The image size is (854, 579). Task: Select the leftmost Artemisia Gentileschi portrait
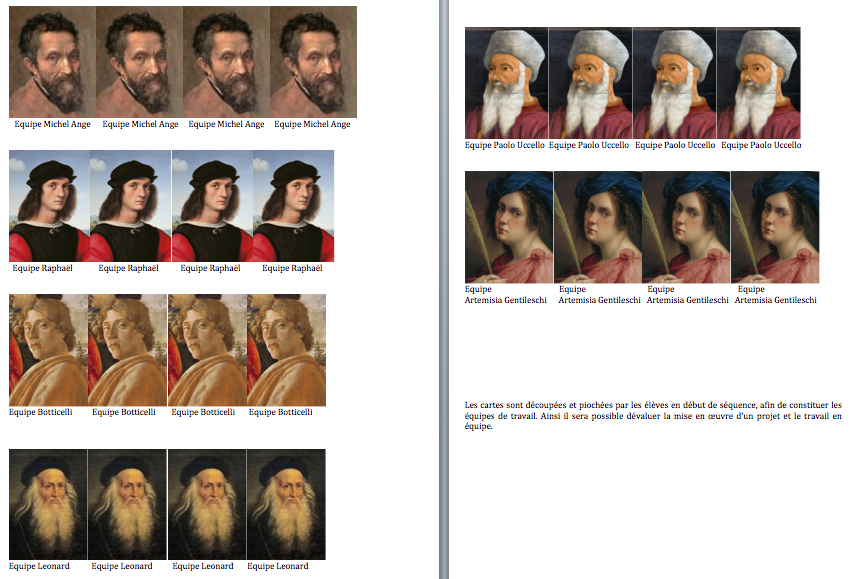pos(509,227)
